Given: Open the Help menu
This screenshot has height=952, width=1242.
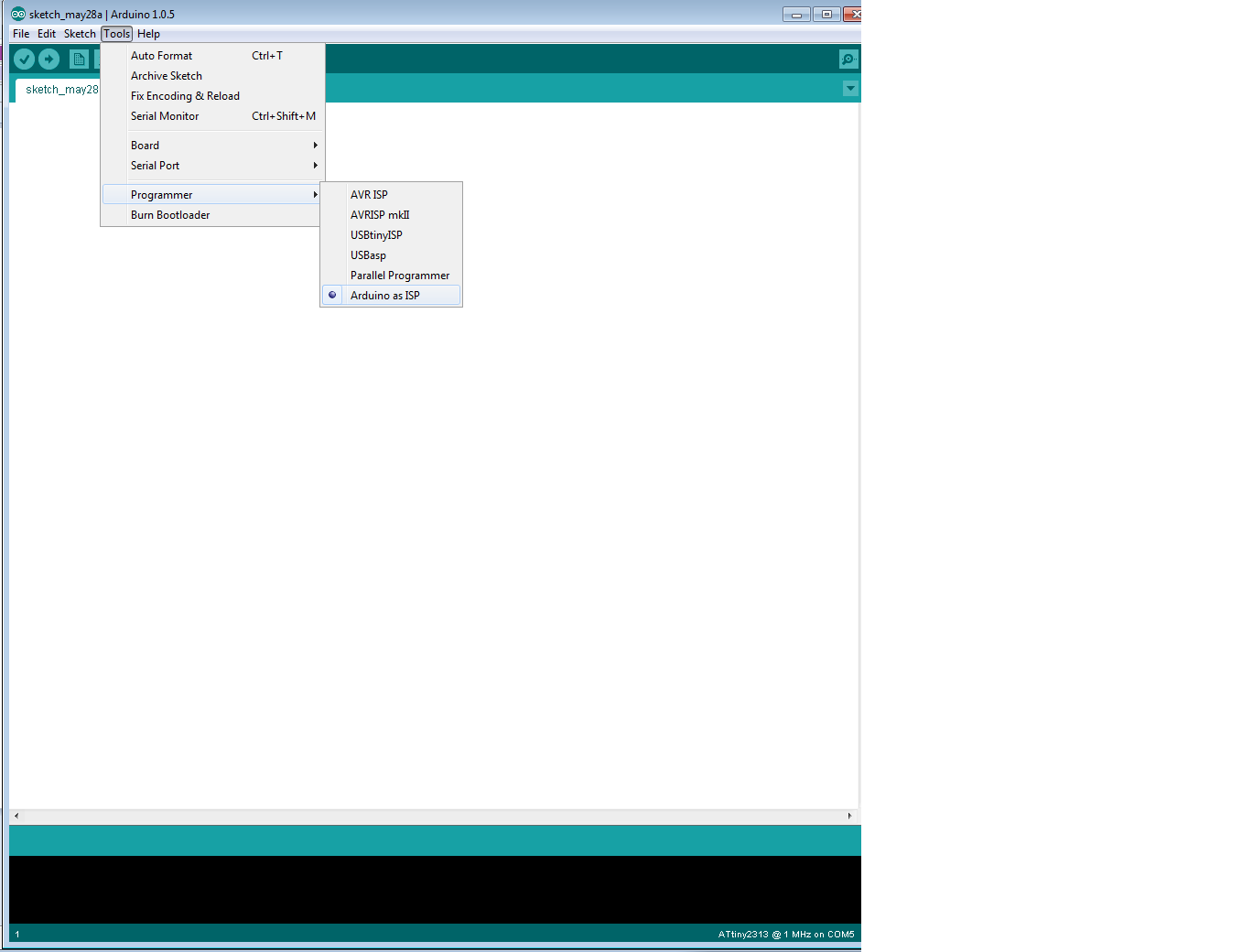Looking at the screenshot, I should pyautogui.click(x=148, y=34).
